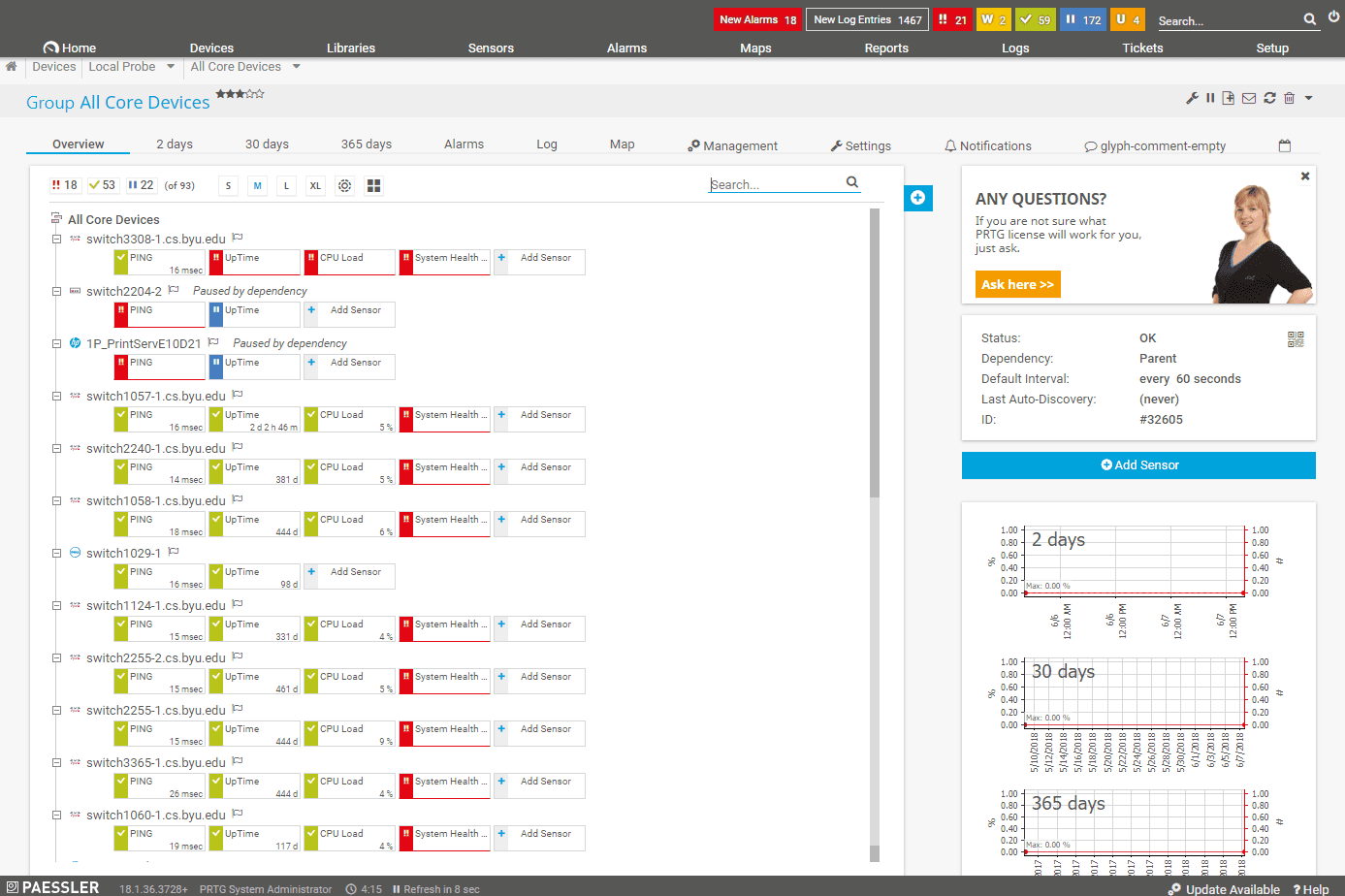Collapse the switch1029-1 device node
1345x896 pixels.
point(56,553)
